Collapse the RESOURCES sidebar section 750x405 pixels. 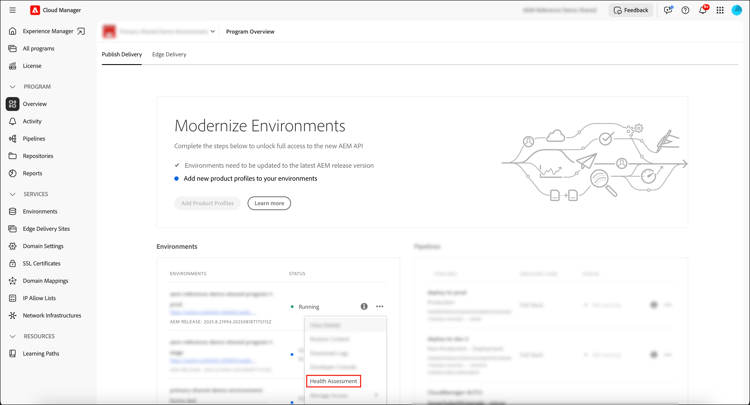[13, 336]
